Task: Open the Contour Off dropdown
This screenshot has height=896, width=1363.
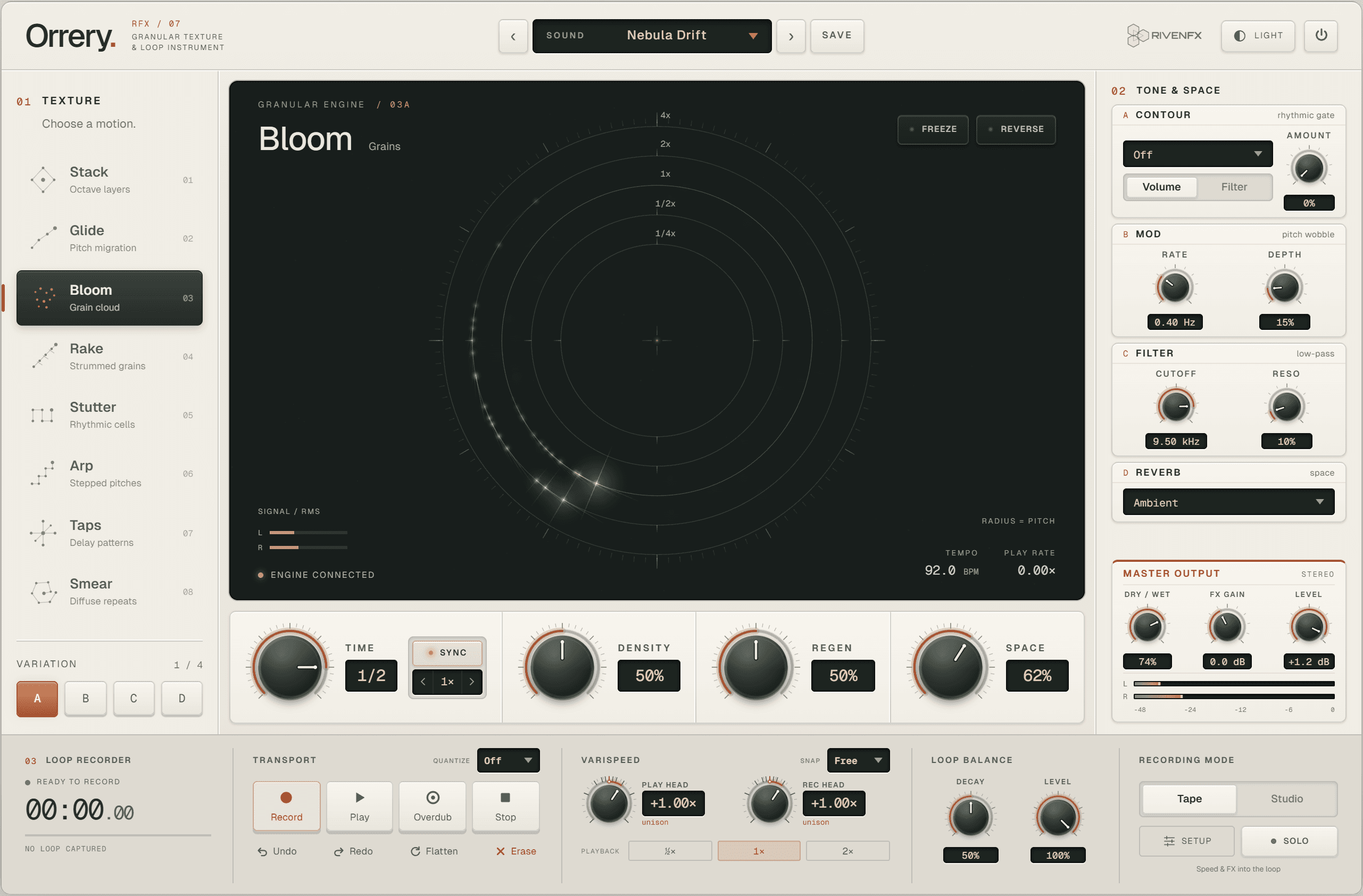Action: tap(1197, 154)
